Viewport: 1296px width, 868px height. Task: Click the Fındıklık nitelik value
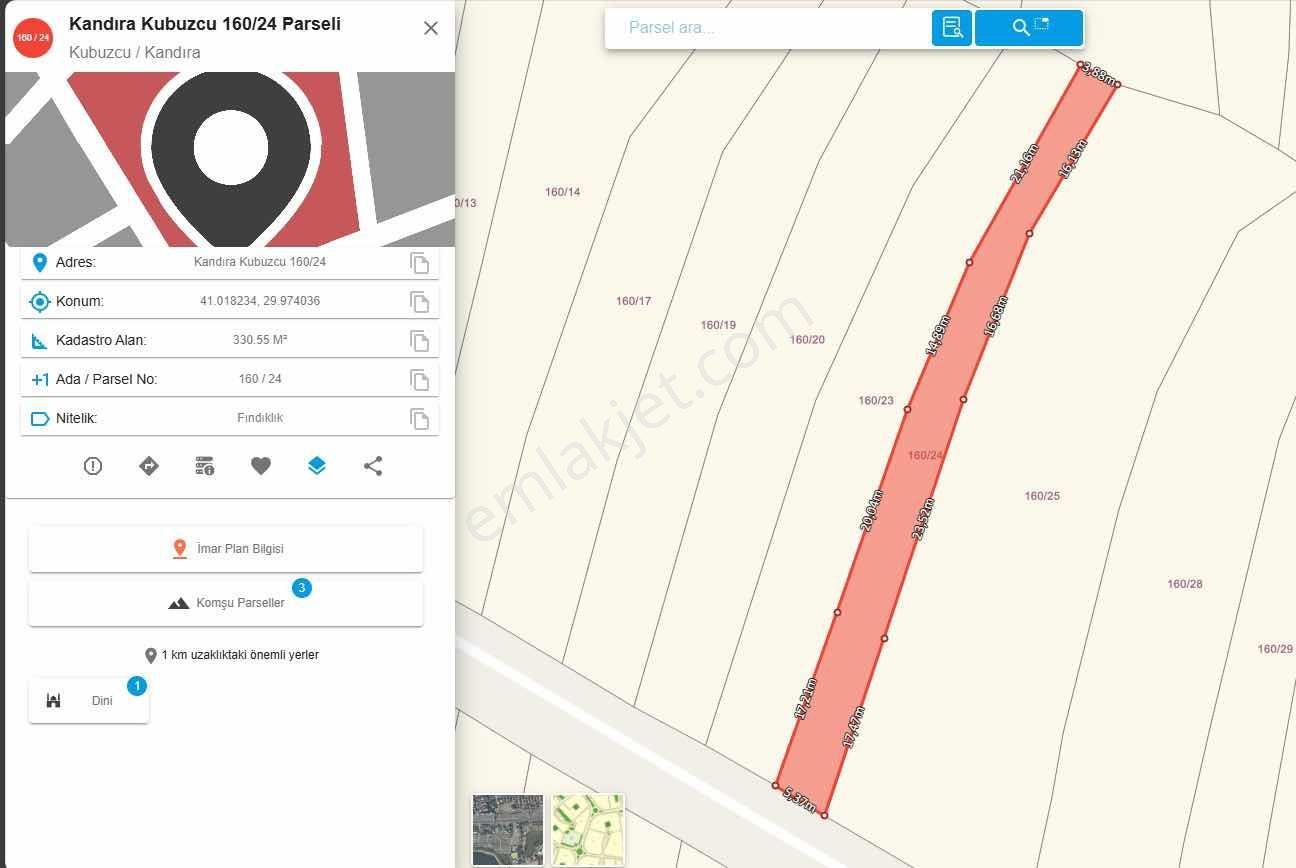(x=260, y=418)
